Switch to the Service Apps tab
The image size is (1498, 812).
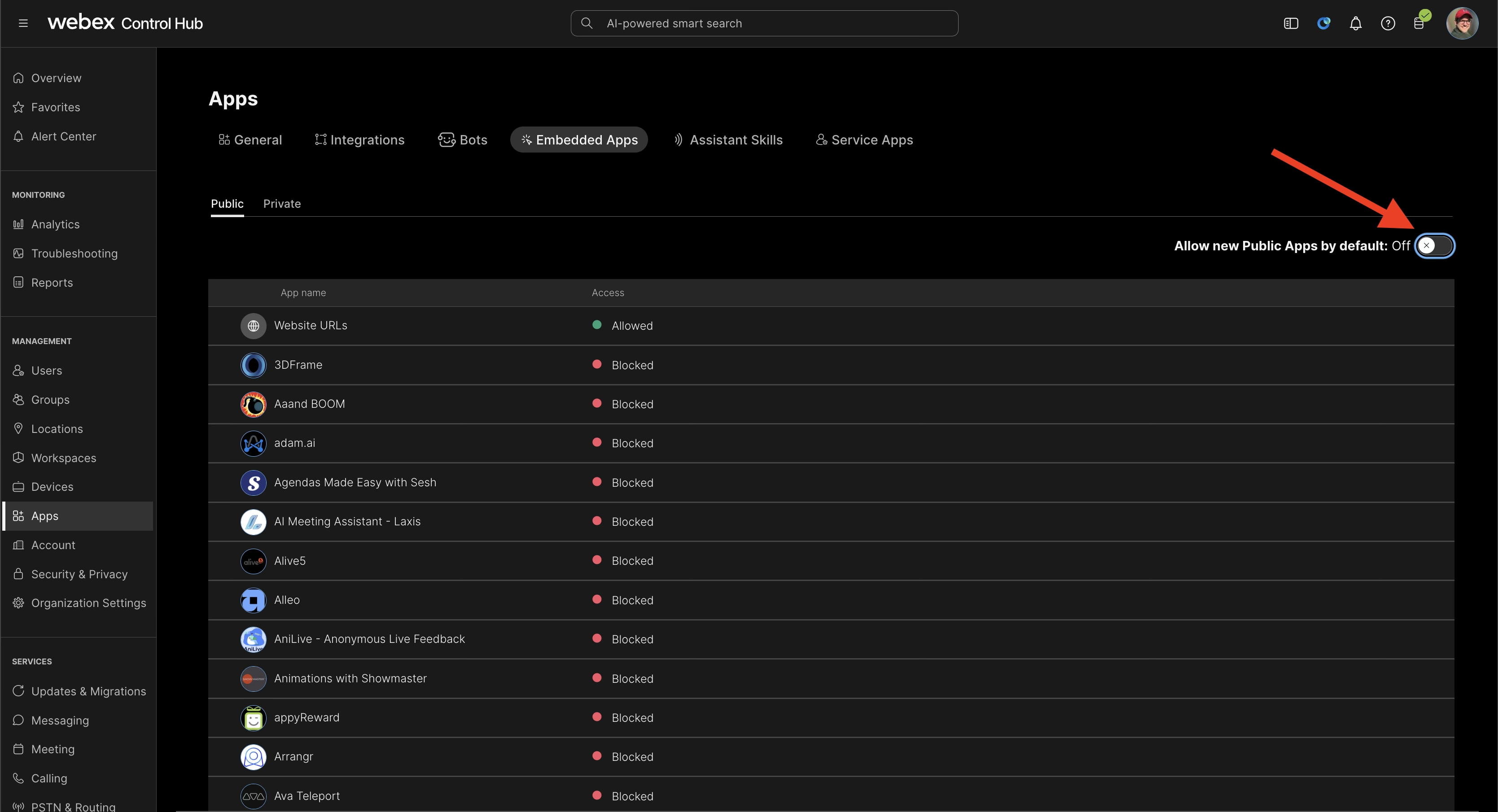(x=864, y=140)
